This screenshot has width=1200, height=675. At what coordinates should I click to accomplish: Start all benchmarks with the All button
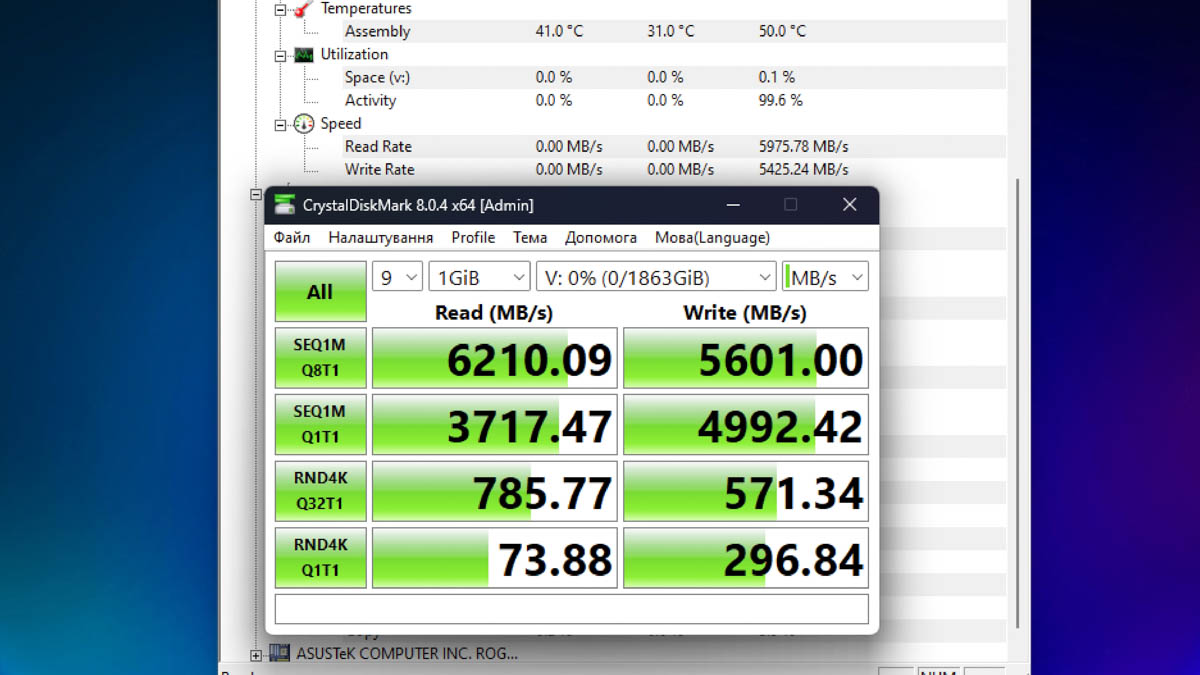(320, 292)
